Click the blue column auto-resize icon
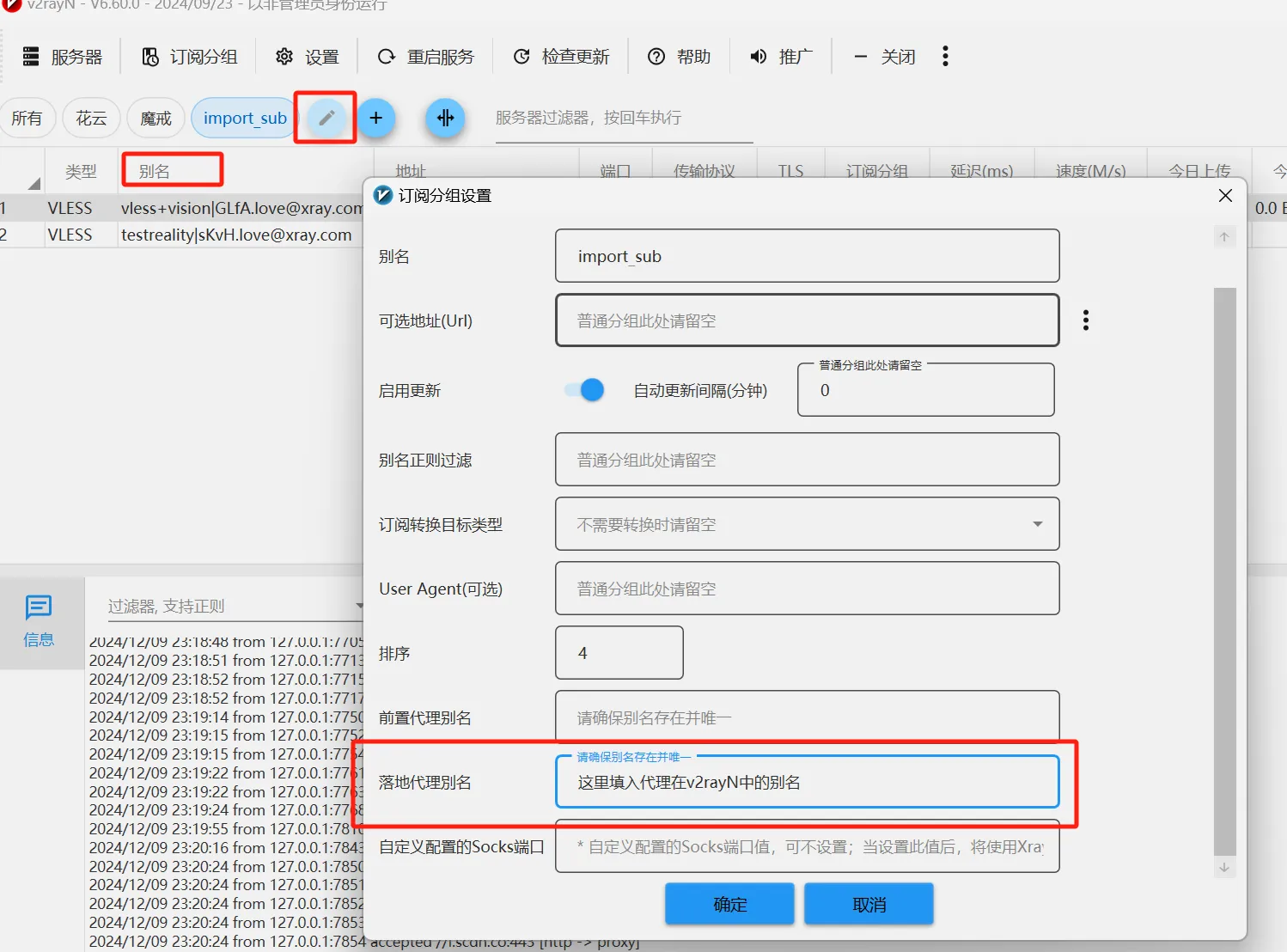 [445, 118]
